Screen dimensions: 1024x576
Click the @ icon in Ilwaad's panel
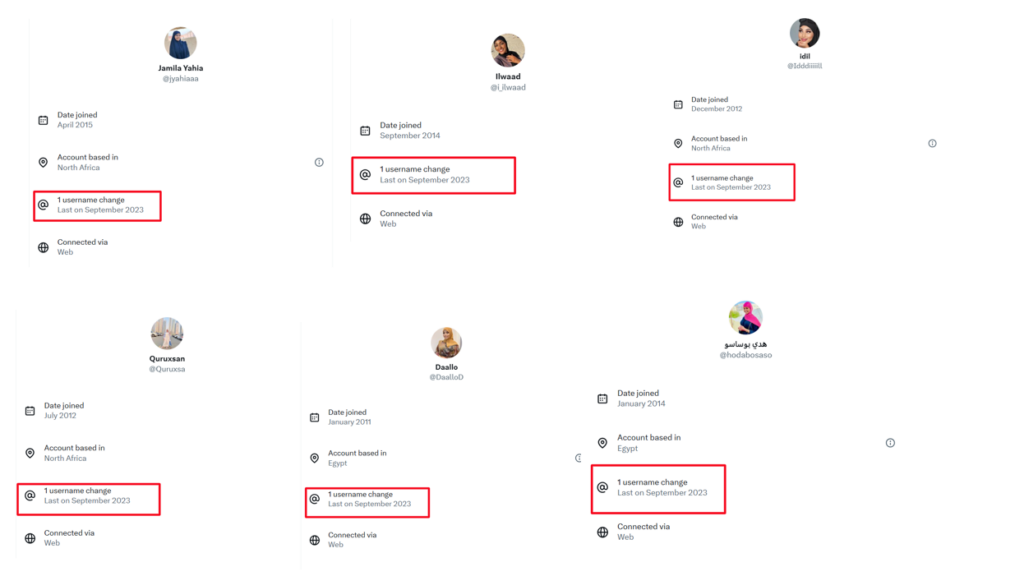tap(365, 175)
